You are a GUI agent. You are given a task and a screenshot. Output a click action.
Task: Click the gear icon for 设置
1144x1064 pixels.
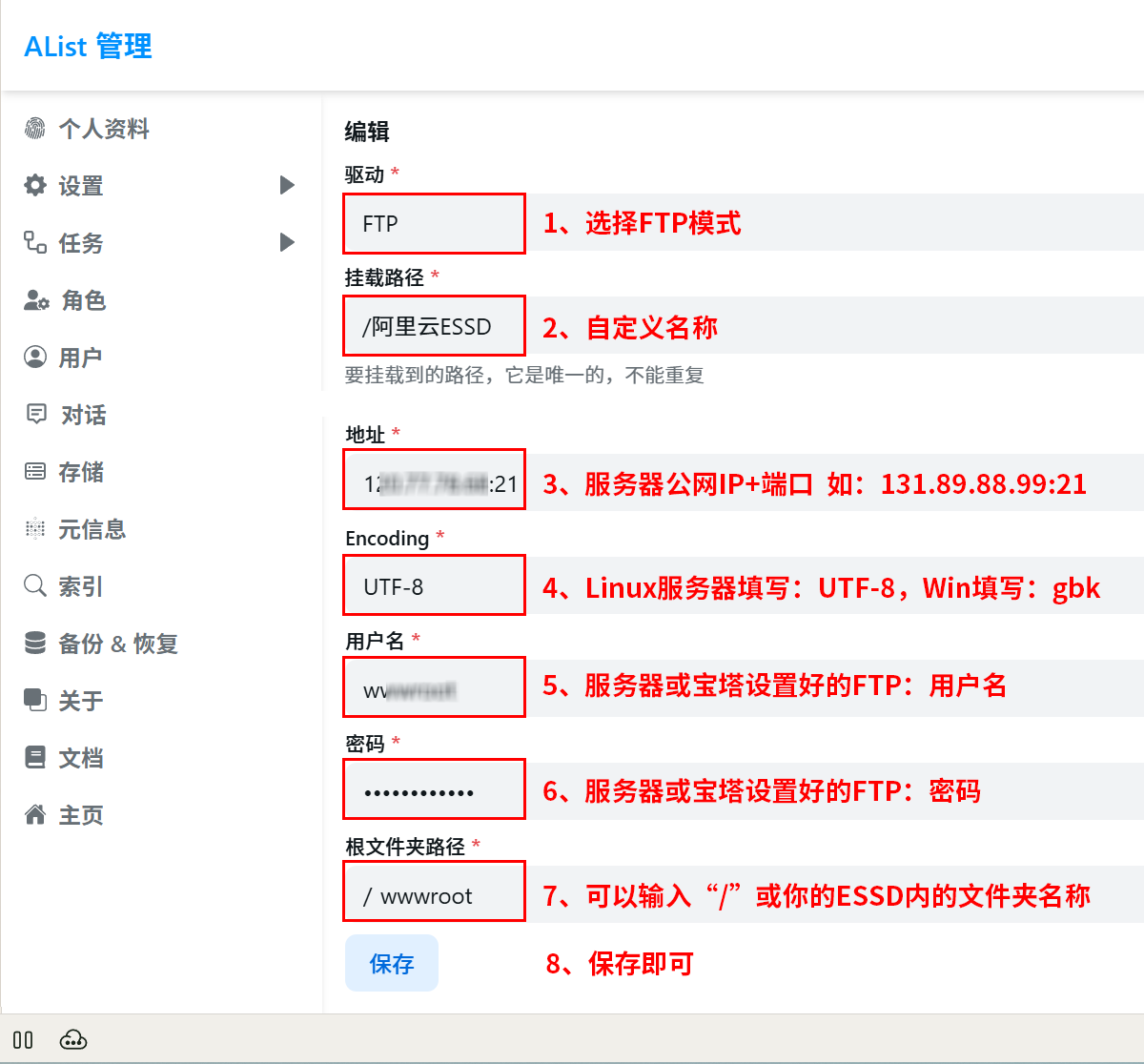(x=35, y=185)
